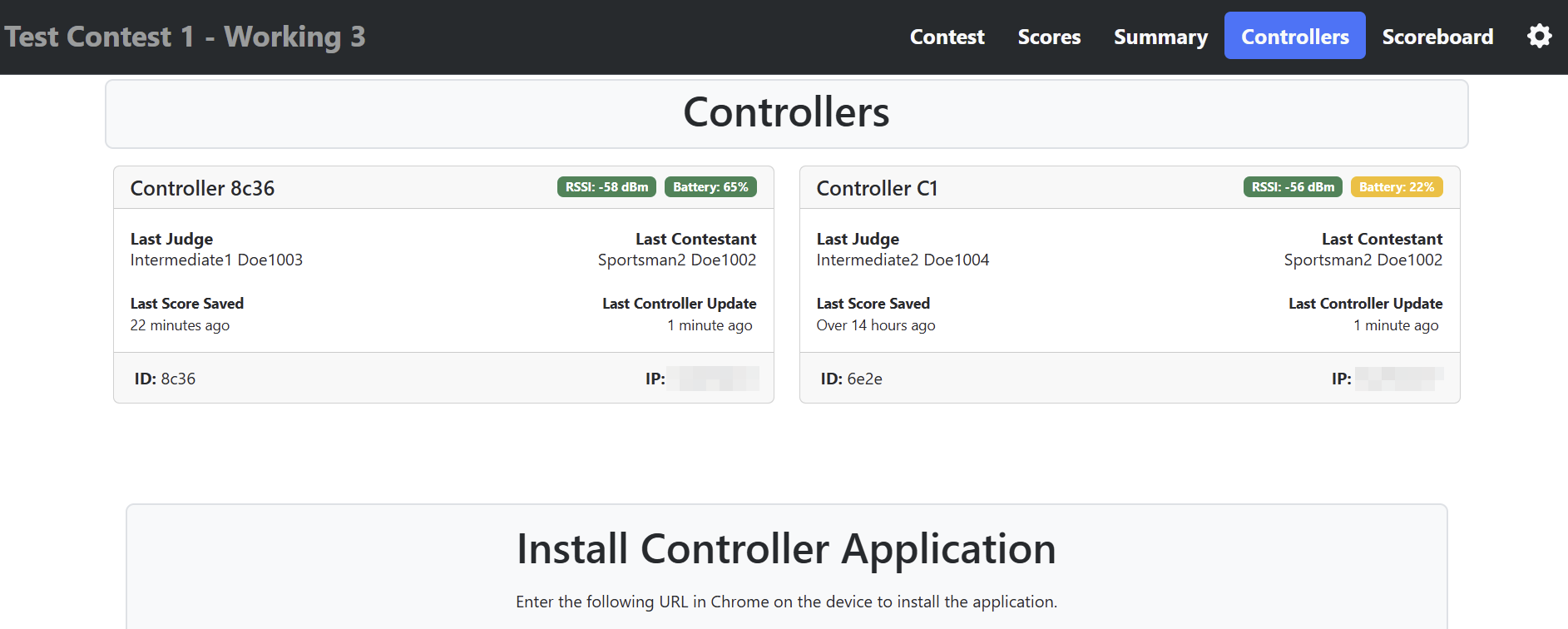This screenshot has width=1568, height=629.
Task: Click judge name Intermediate1 Doe1003
Action: (x=216, y=260)
